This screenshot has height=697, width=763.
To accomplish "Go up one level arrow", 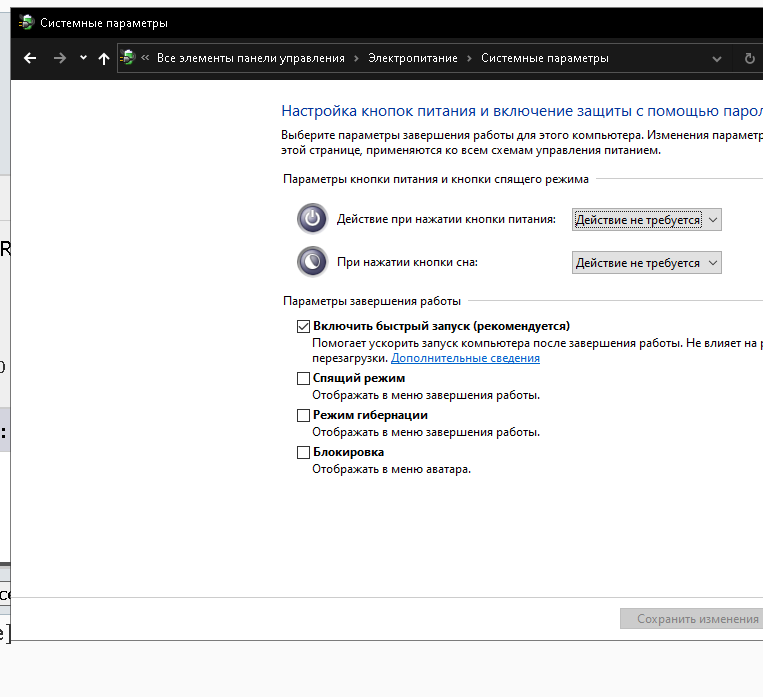I will click(x=103, y=59).
